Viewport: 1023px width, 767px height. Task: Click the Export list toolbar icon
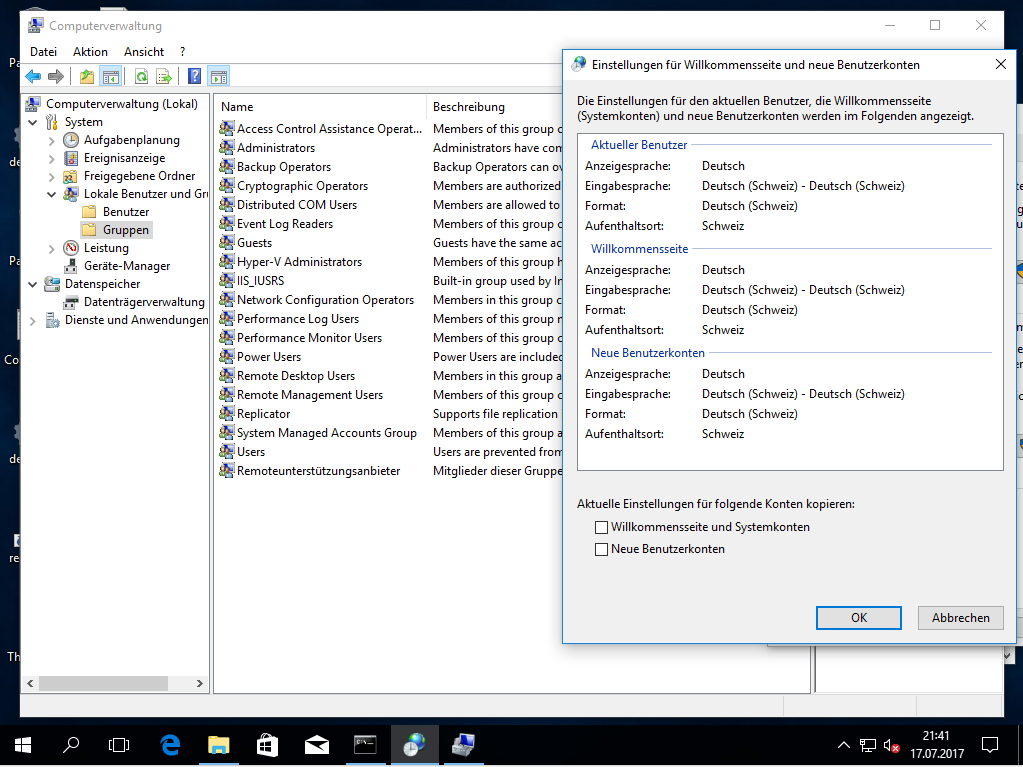(x=164, y=77)
